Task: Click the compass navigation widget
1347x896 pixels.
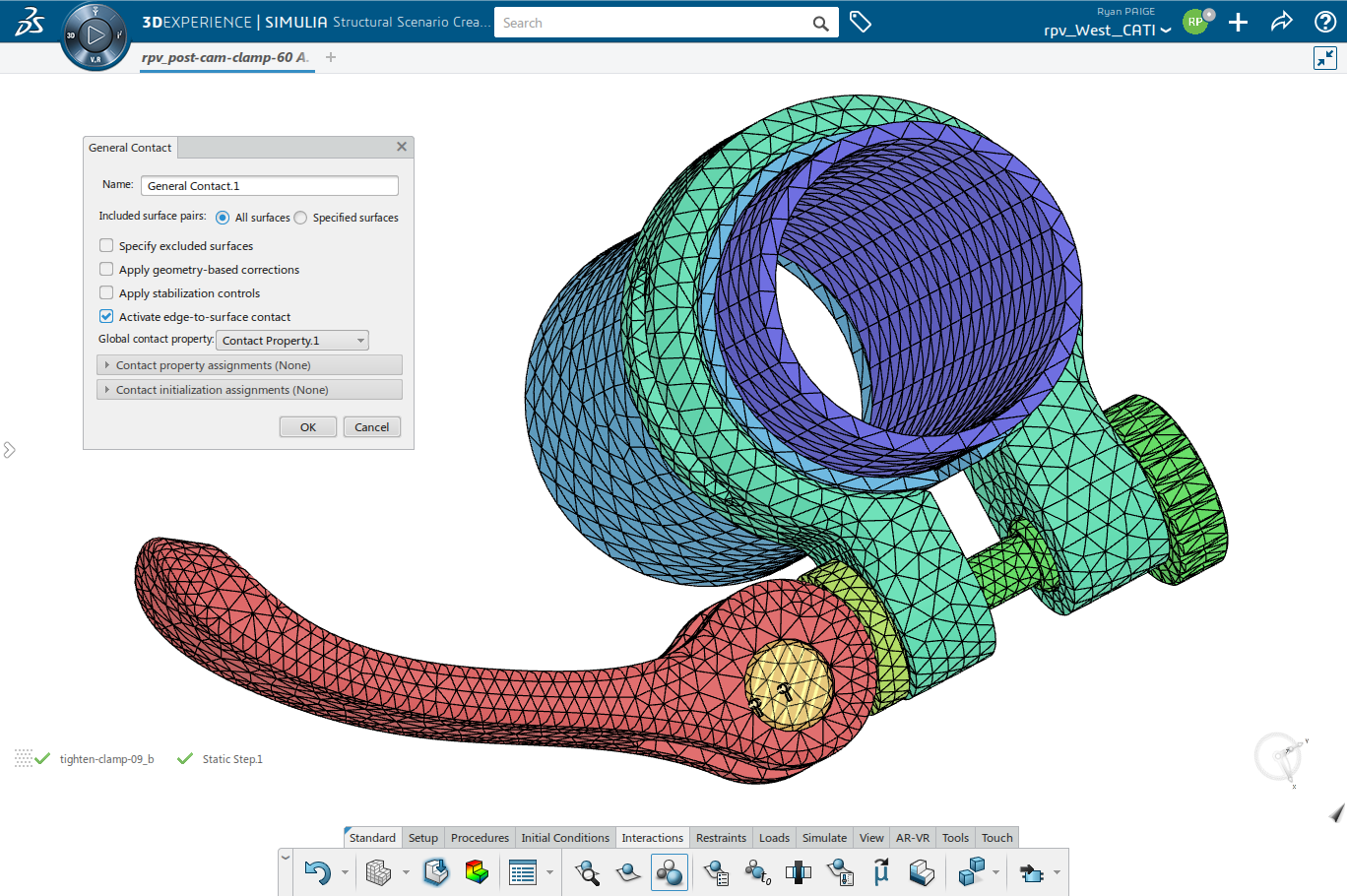Action: 95,36
